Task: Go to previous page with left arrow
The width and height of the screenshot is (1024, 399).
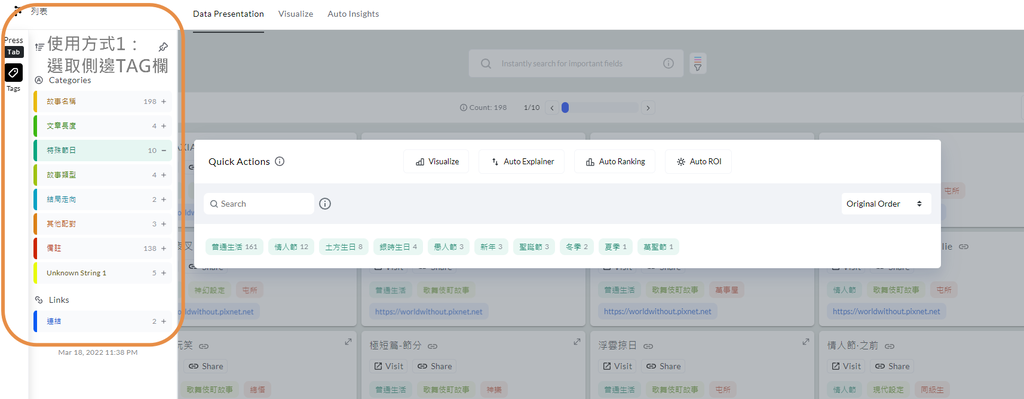Action: click(x=552, y=108)
